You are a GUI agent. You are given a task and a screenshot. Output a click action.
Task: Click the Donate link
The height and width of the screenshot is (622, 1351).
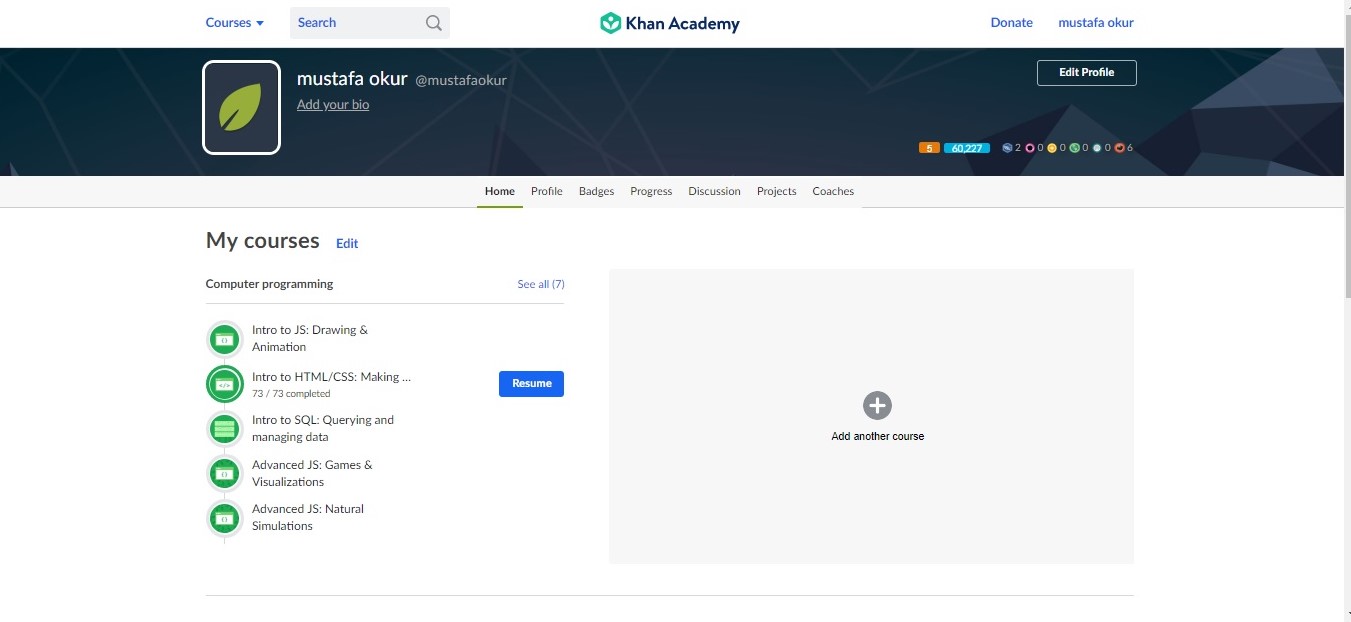[x=1011, y=23]
